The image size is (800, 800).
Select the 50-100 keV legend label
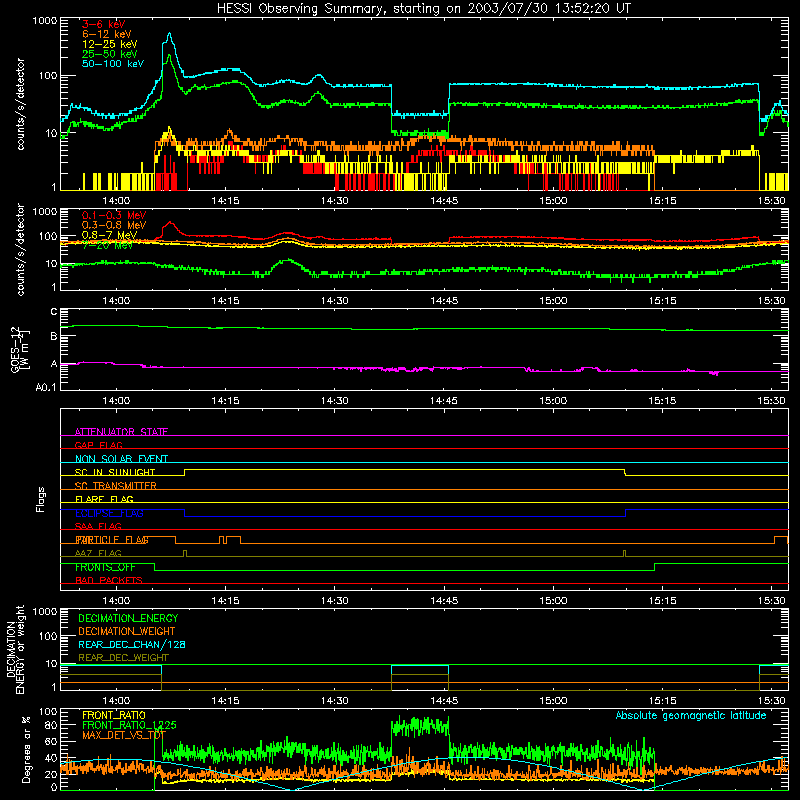[x=113, y=64]
